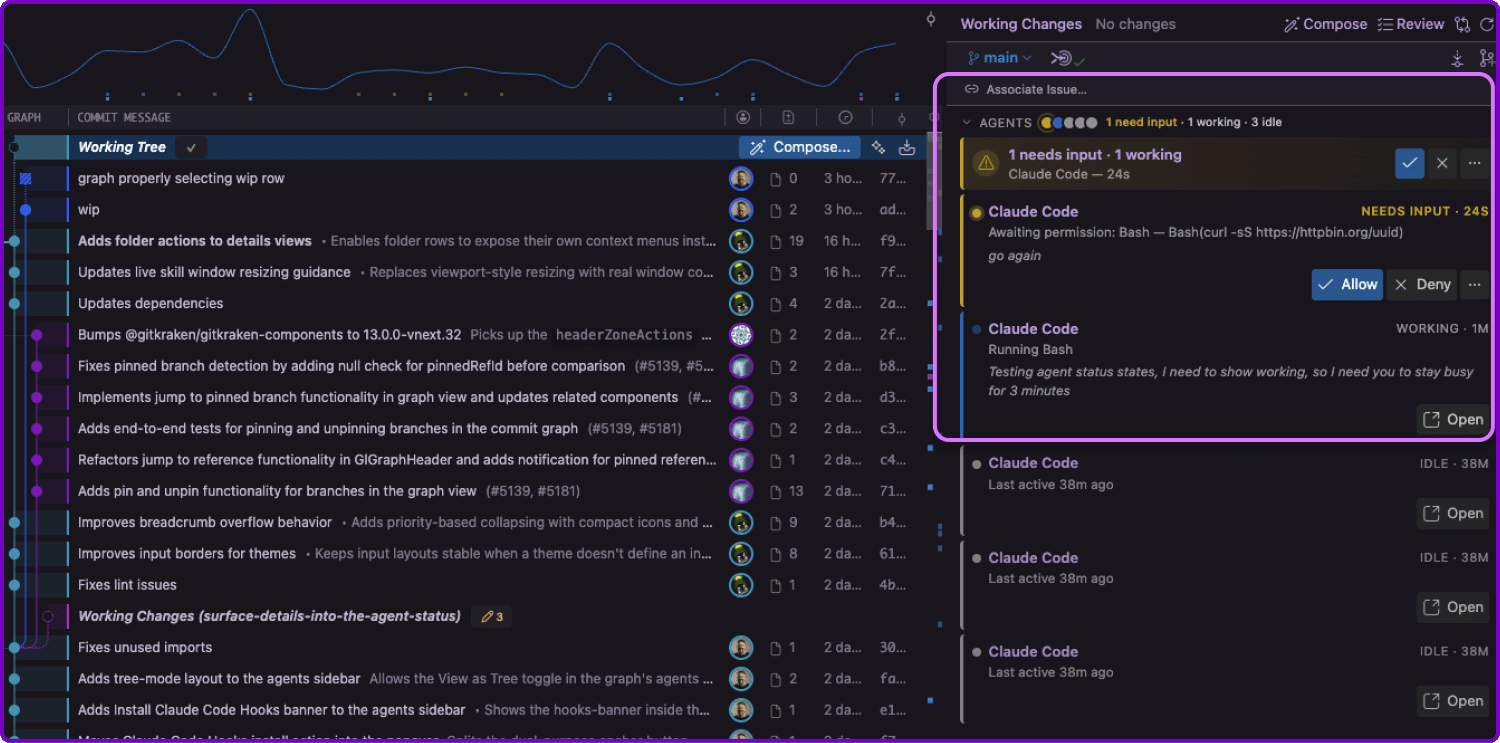1500x743 pixels.
Task: Open Compose in the Working Changes header
Action: [x=1325, y=24]
